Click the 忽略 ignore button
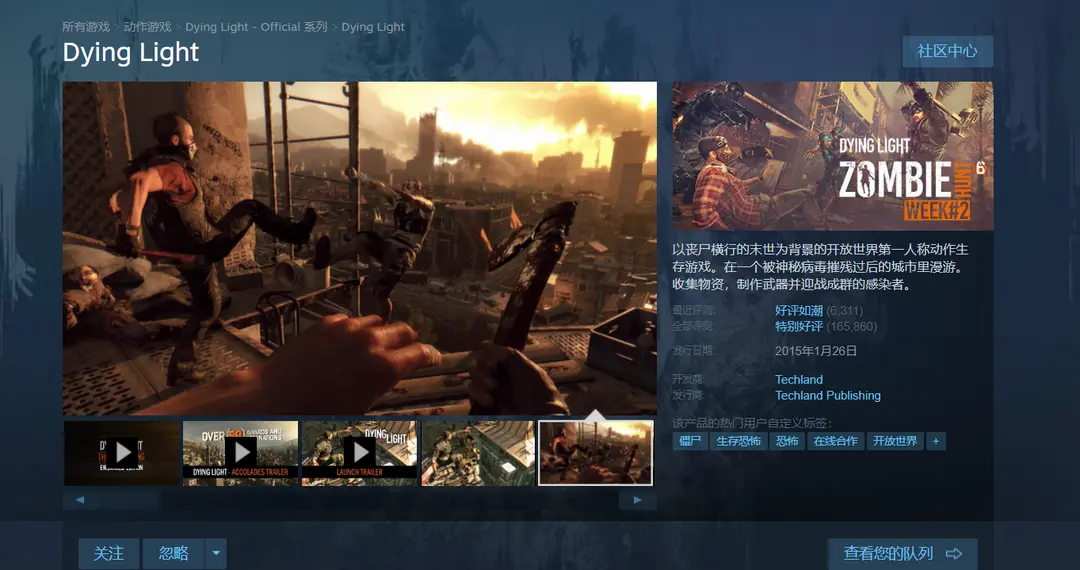This screenshot has width=1080, height=570. tap(174, 553)
